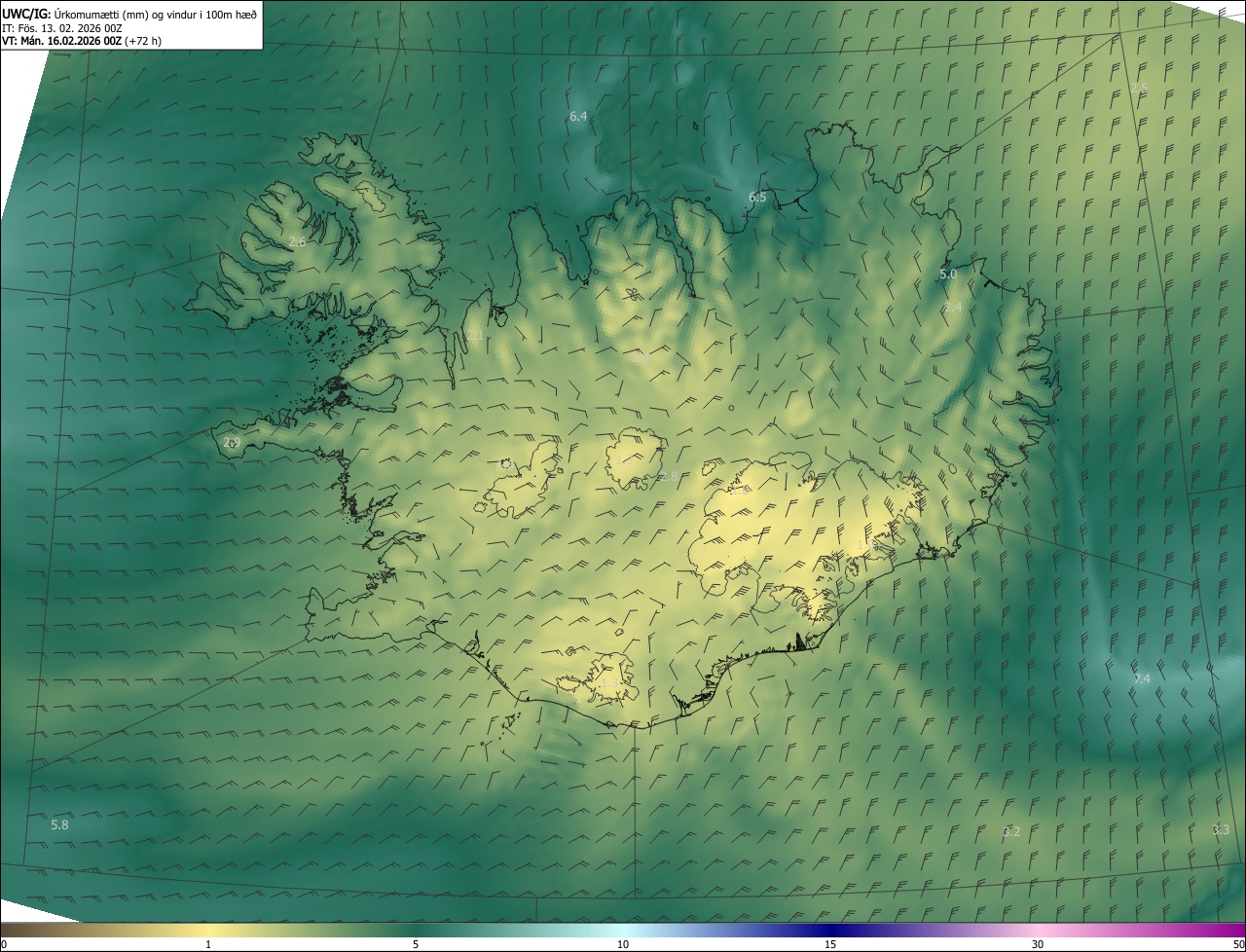This screenshot has height=952, width=1246.
Task: Click the 3.3 value label
Action: coord(1221,829)
